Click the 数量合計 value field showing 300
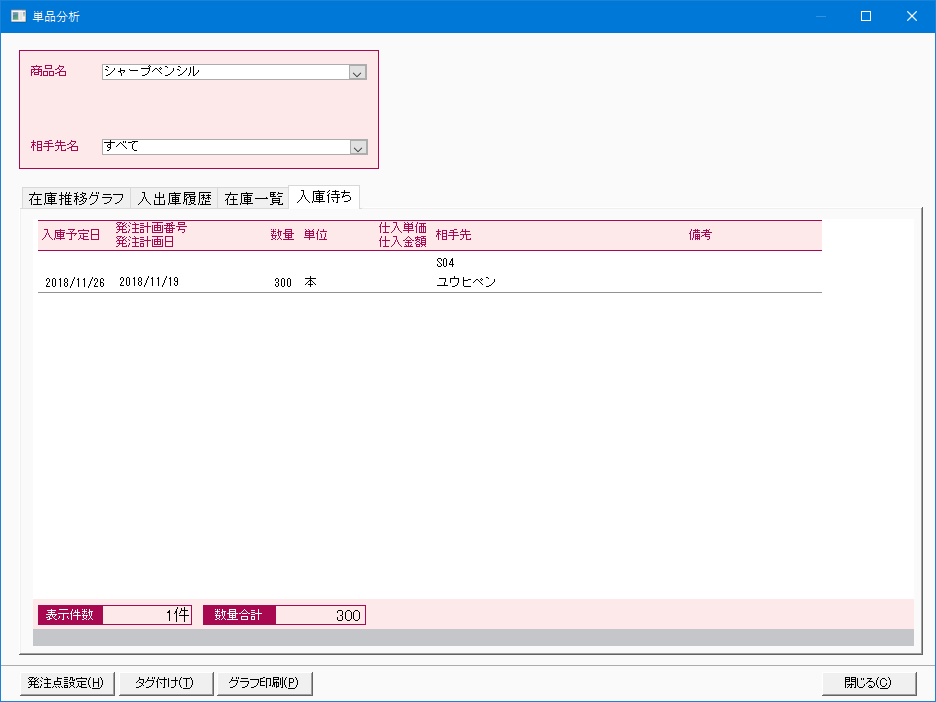This screenshot has height=702, width=936. point(320,615)
